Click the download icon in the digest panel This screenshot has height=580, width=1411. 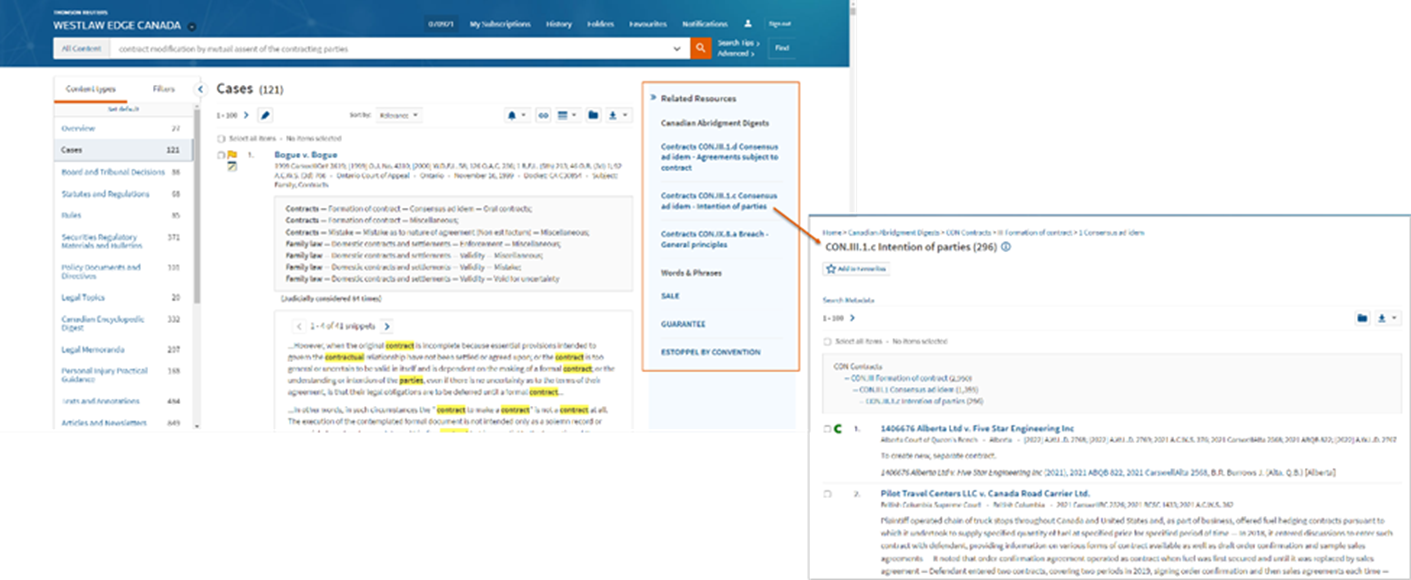point(1386,318)
